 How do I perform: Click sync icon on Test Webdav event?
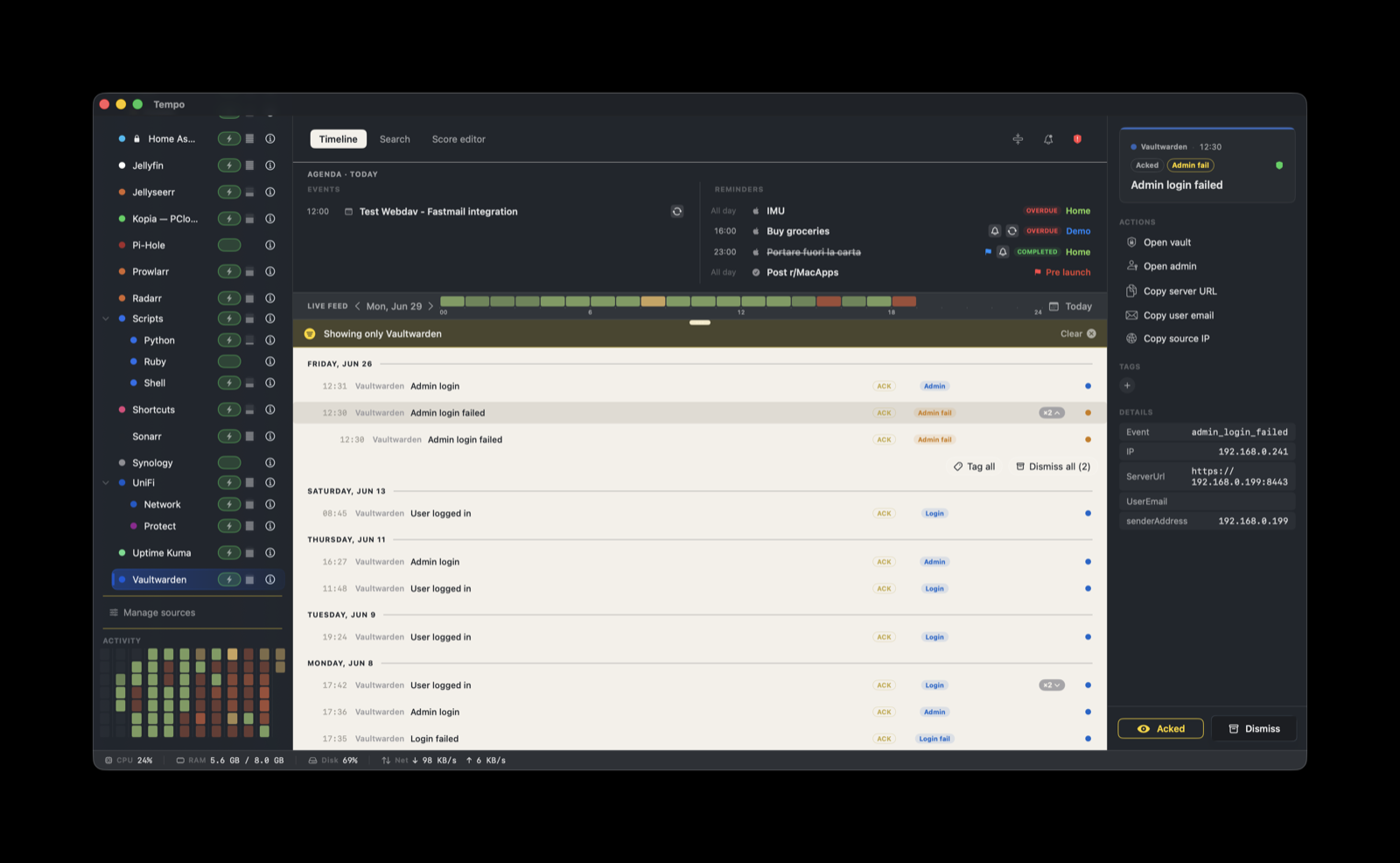pyautogui.click(x=677, y=211)
